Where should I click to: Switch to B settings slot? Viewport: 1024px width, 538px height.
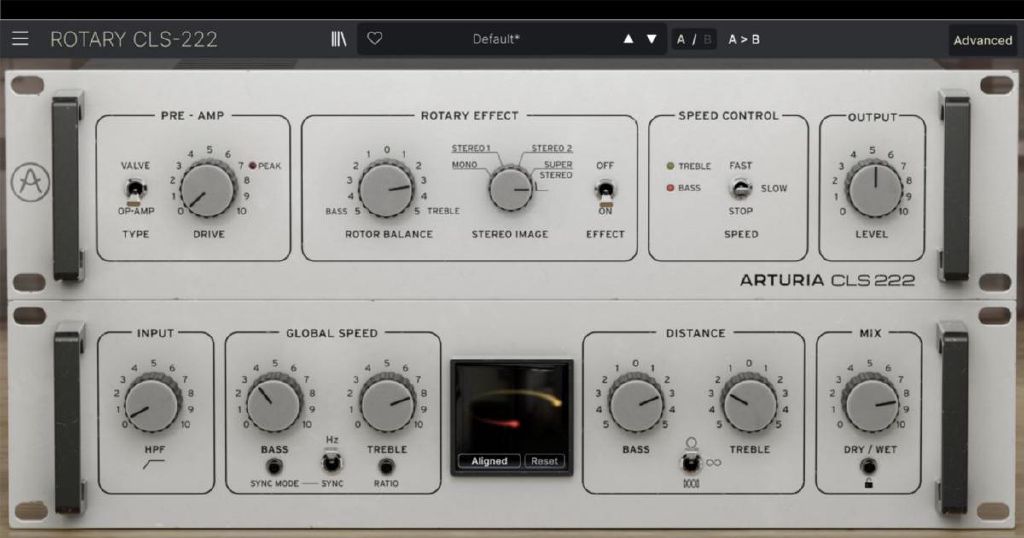(707, 40)
